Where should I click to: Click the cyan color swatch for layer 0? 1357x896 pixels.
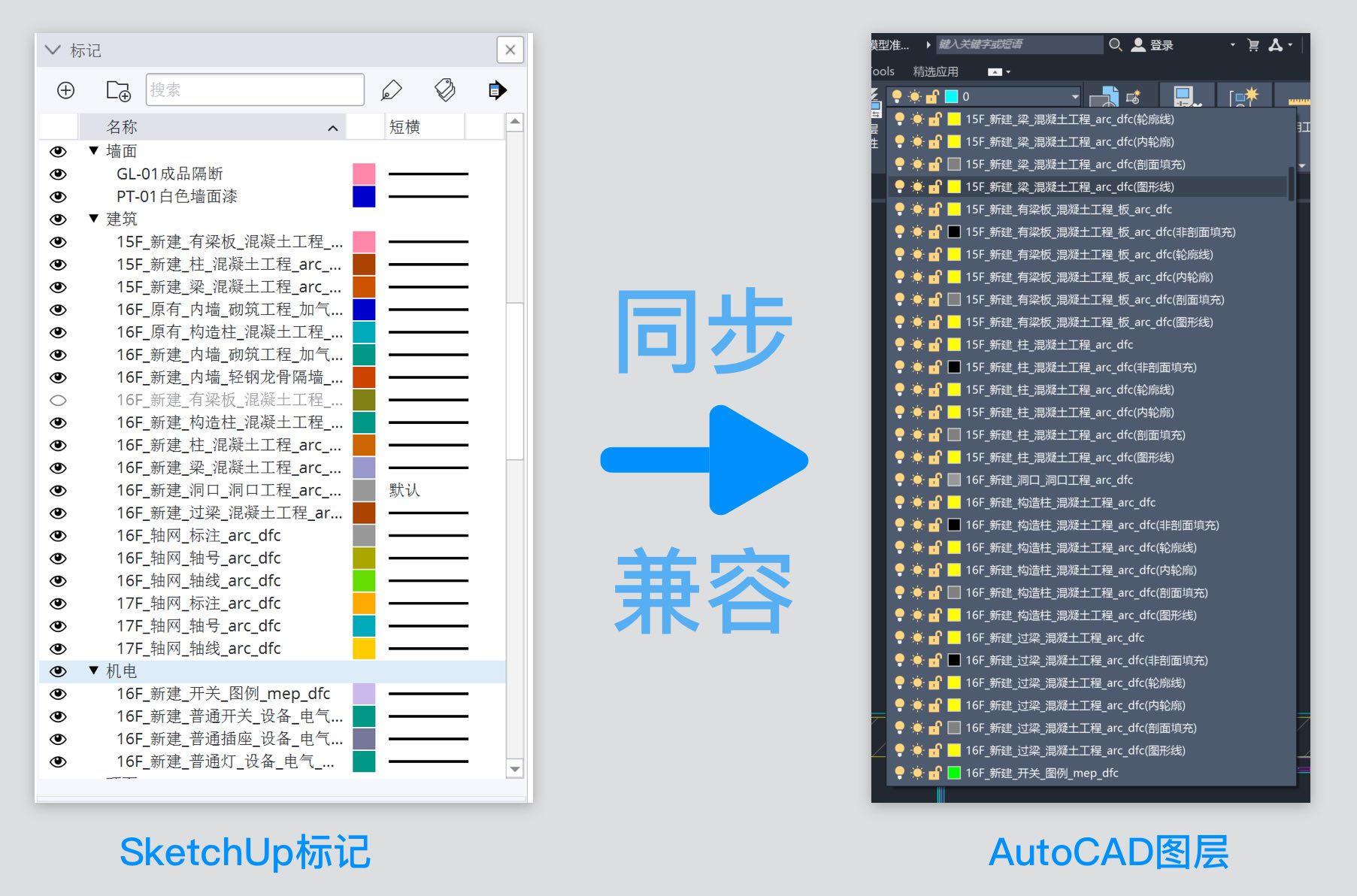[952, 96]
